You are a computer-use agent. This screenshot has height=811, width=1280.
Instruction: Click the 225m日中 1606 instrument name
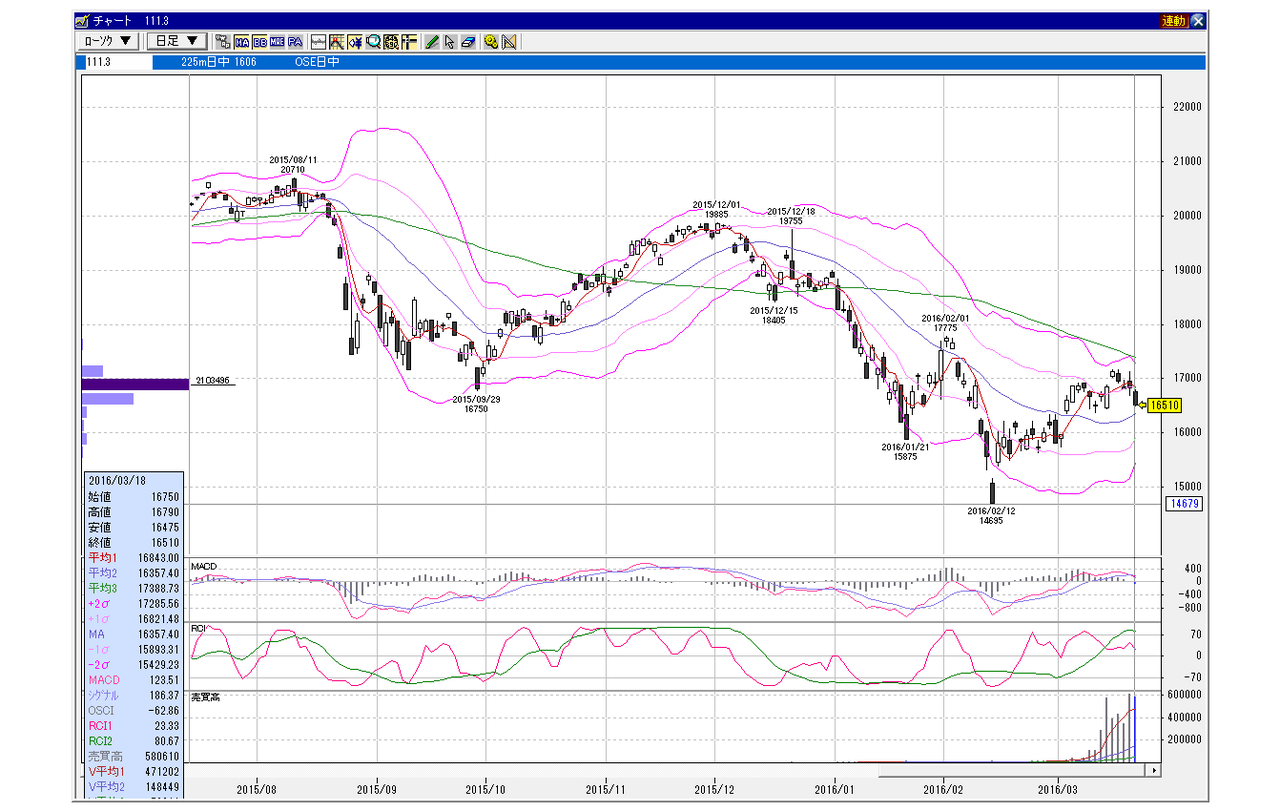coord(219,62)
